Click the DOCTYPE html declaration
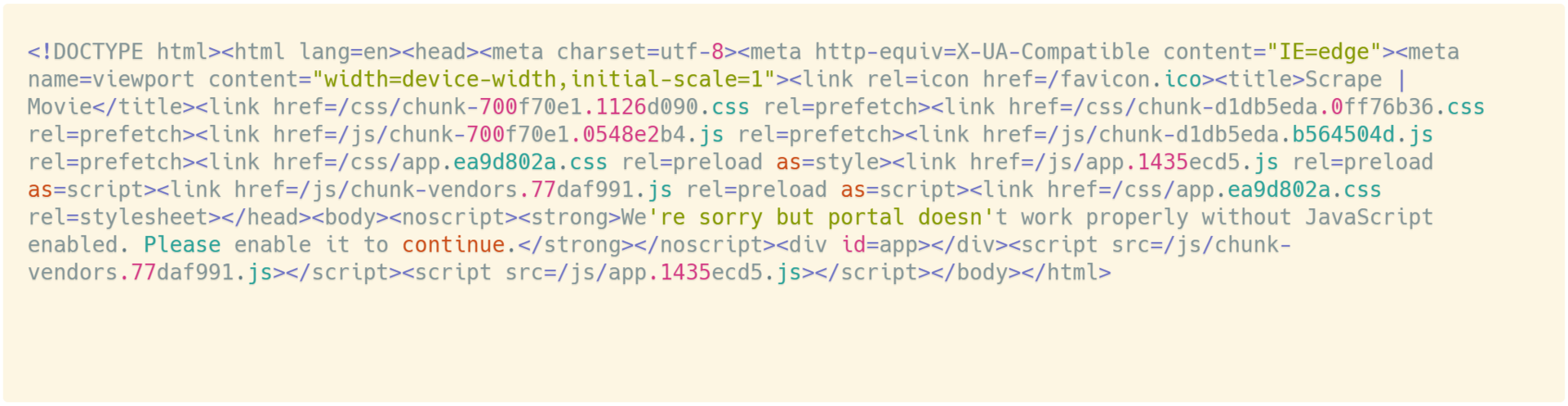 124,51
